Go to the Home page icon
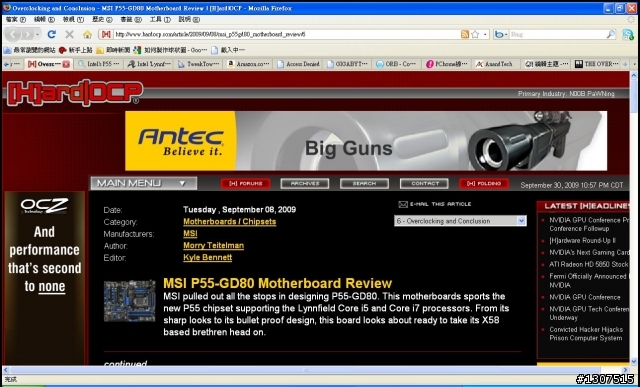Image resolution: width=640 pixels, height=387 pixels. point(87,34)
